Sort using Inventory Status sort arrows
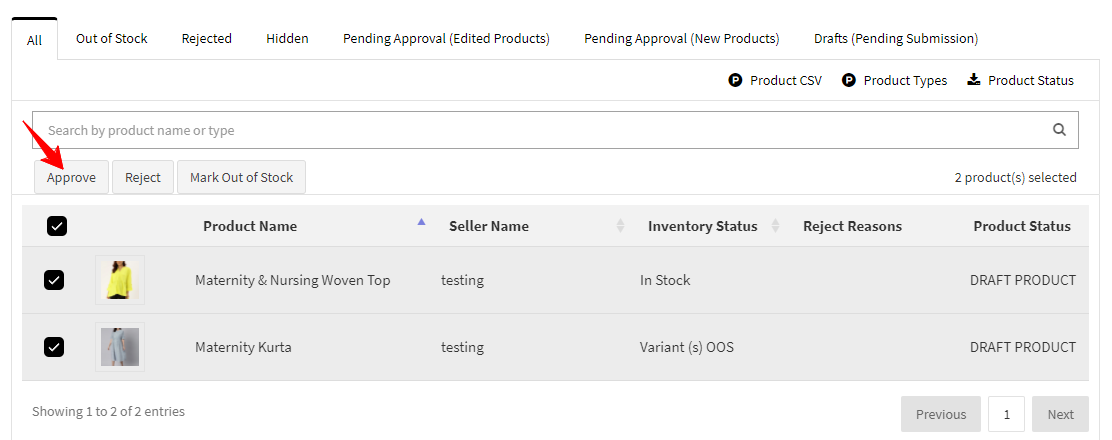The width and height of the screenshot is (1112, 440). point(775,226)
